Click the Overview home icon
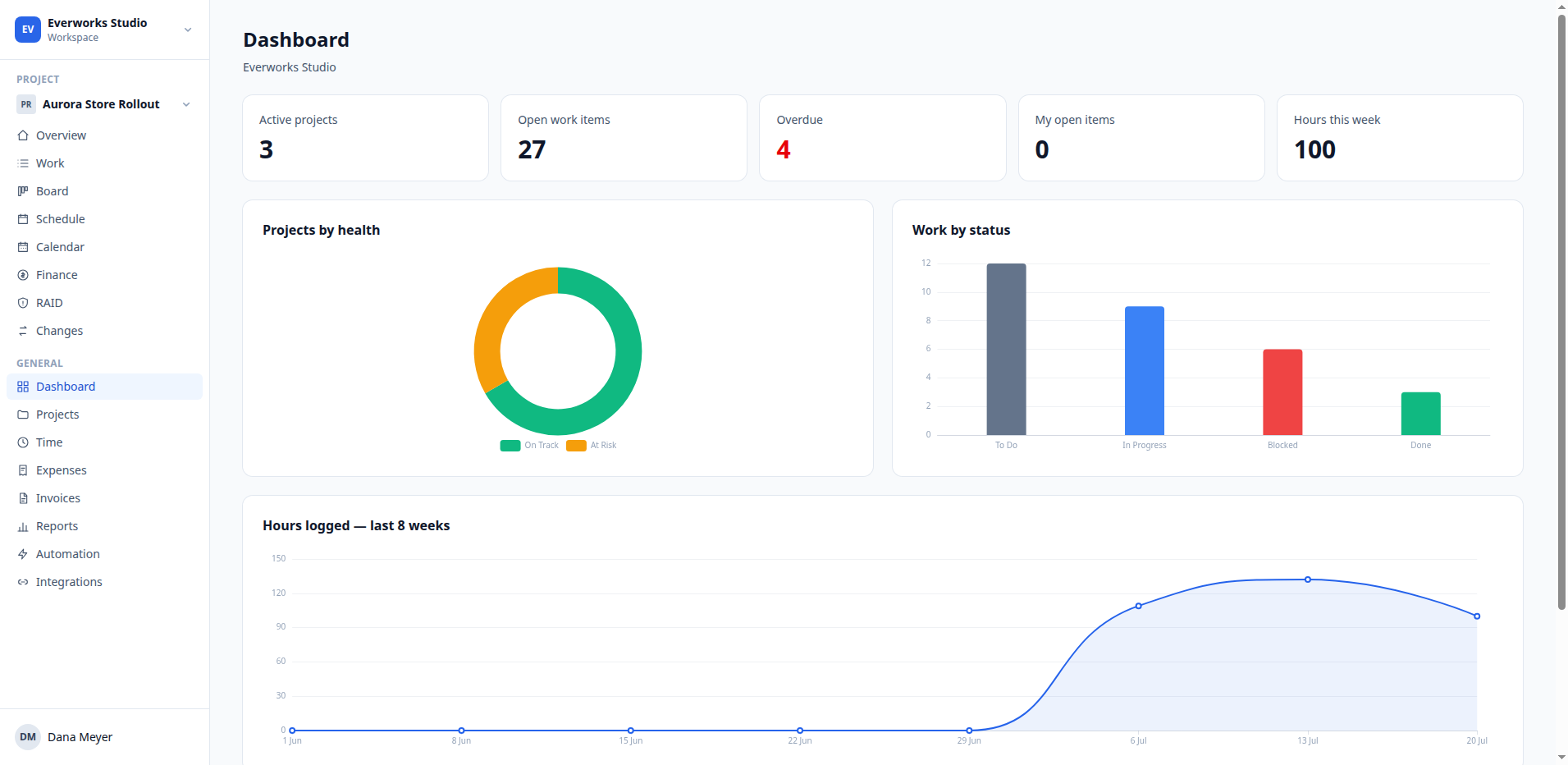This screenshot has width=1568, height=765. click(x=23, y=135)
